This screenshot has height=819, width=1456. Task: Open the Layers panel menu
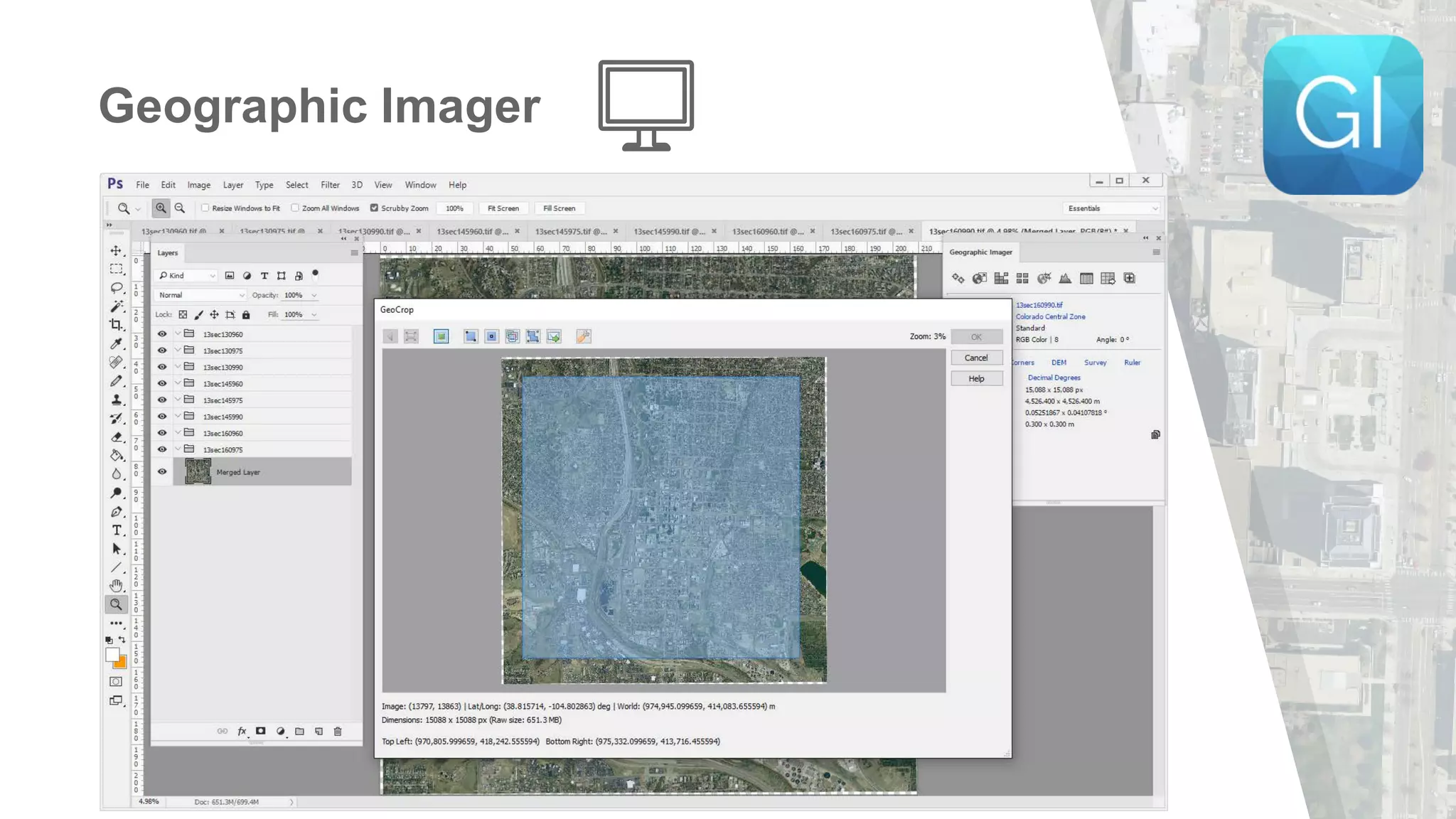tap(354, 252)
